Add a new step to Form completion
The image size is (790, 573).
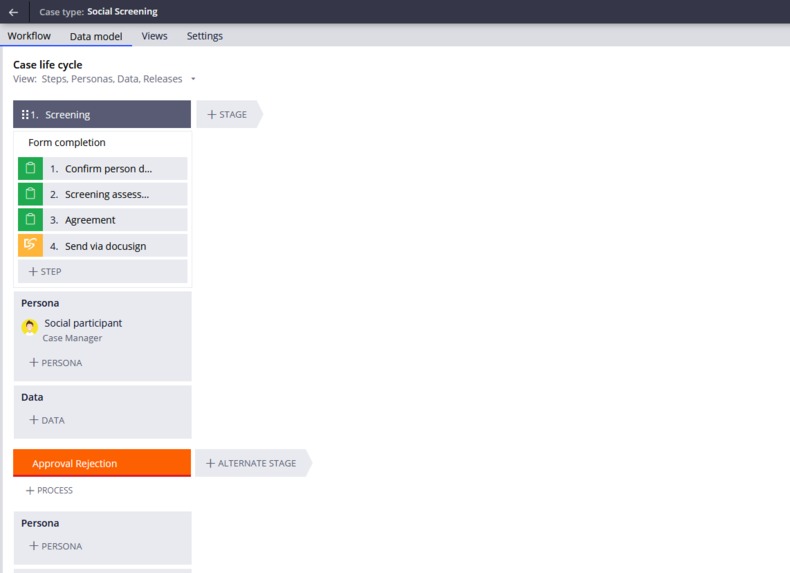pyautogui.click(x=102, y=271)
